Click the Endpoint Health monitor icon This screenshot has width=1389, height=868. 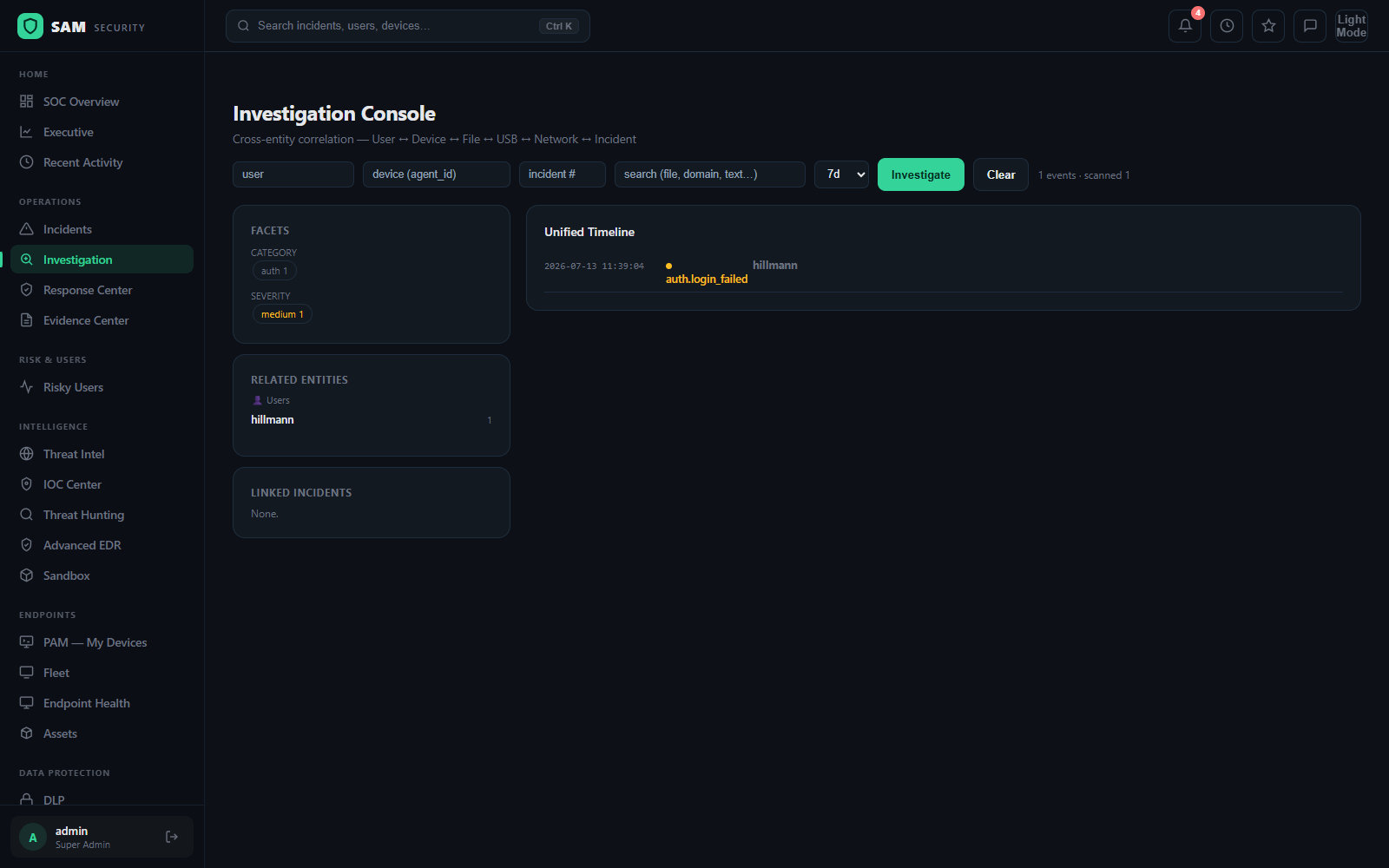tap(27, 703)
